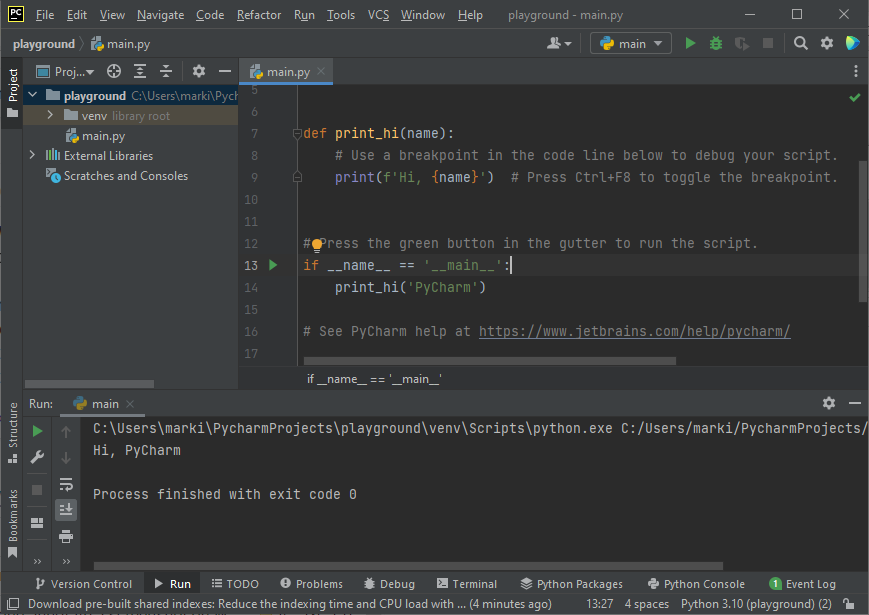Click the green Run button in top toolbar

pyautogui.click(x=690, y=43)
